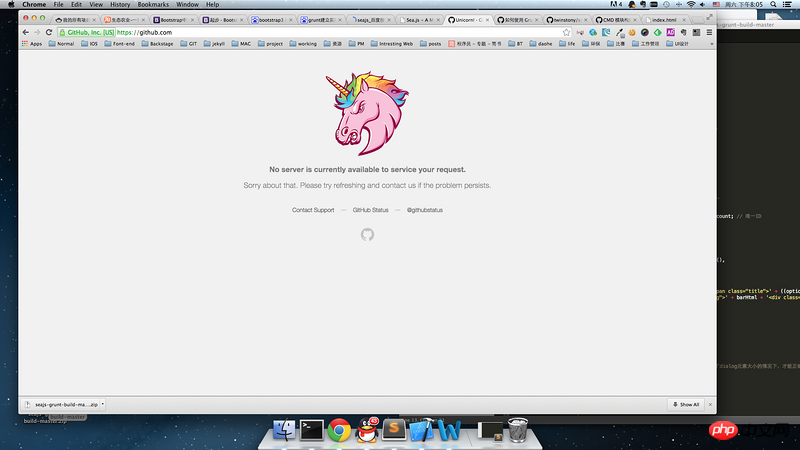Open Spotlight search in menu bar
The height and width of the screenshot is (450, 800).
point(773,4)
